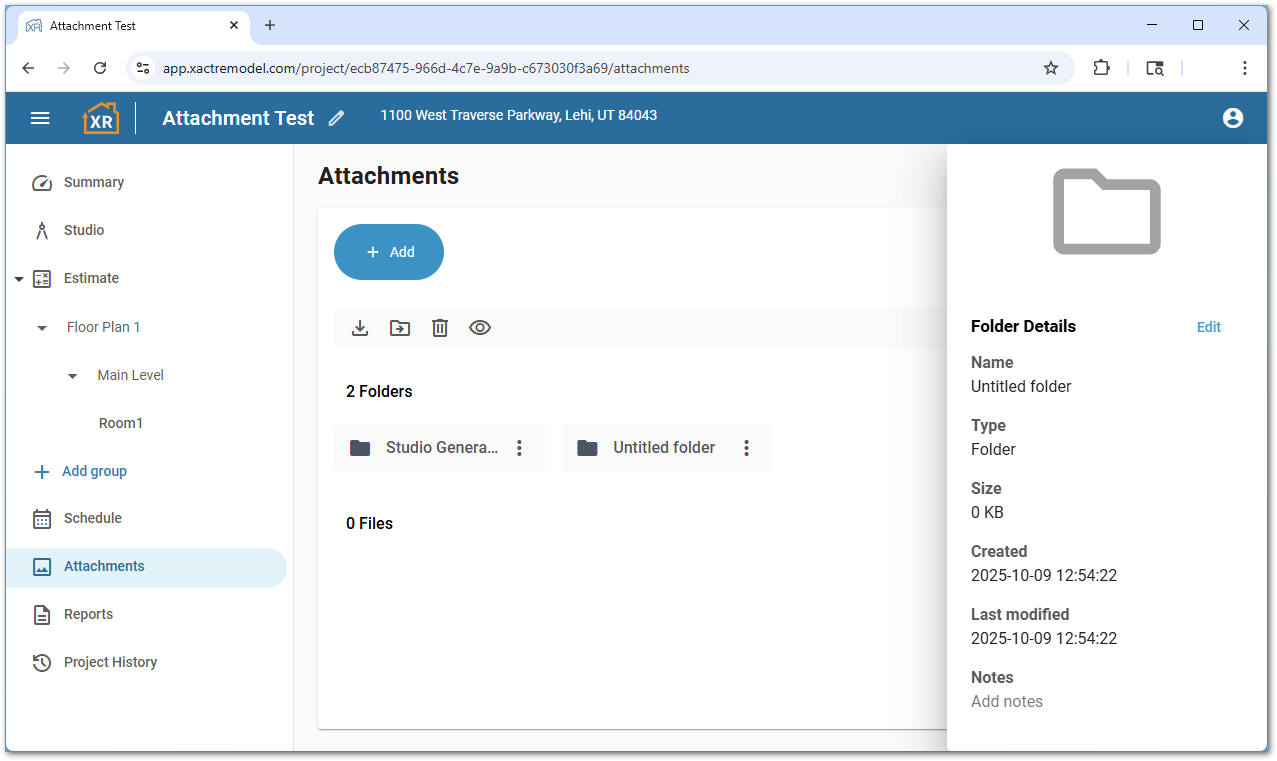Select Room1 in the estimate tree
The image size is (1277, 761).
121,423
